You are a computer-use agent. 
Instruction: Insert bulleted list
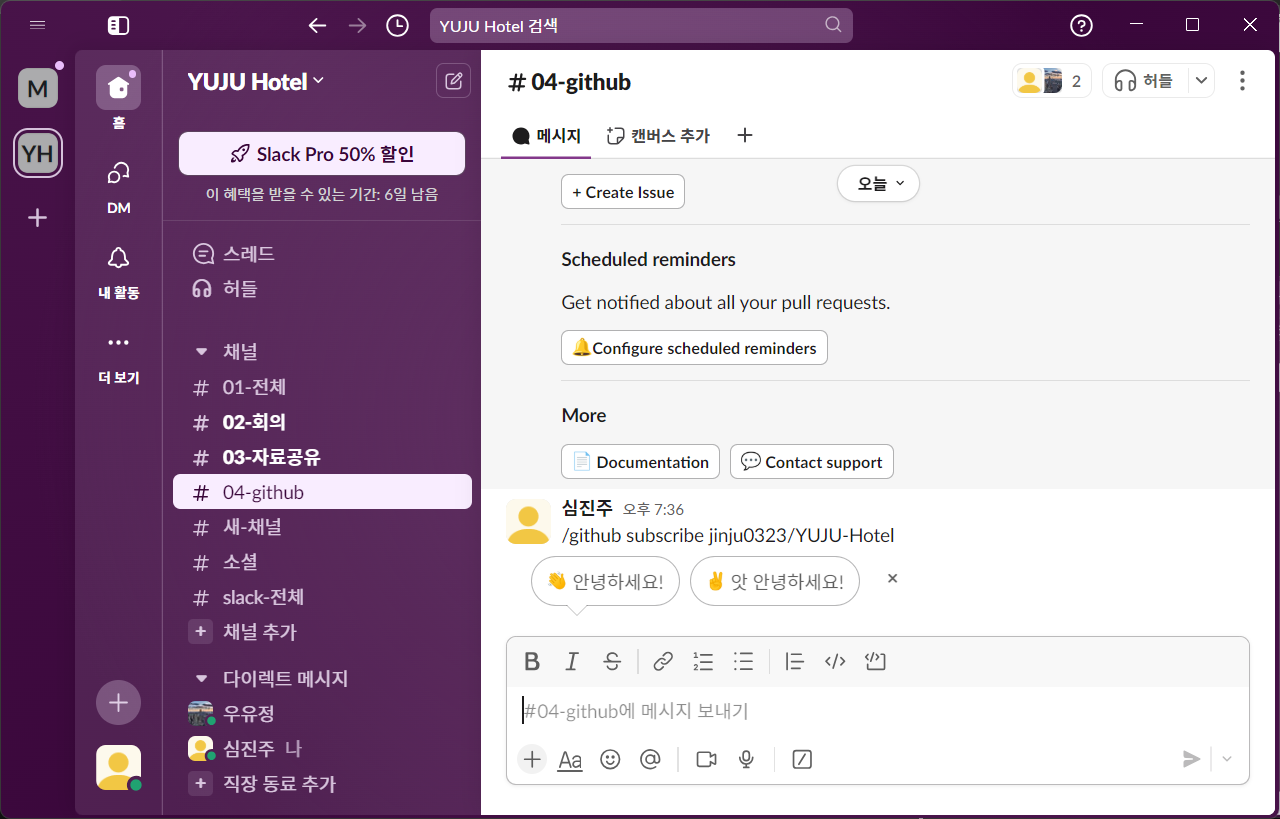click(743, 661)
